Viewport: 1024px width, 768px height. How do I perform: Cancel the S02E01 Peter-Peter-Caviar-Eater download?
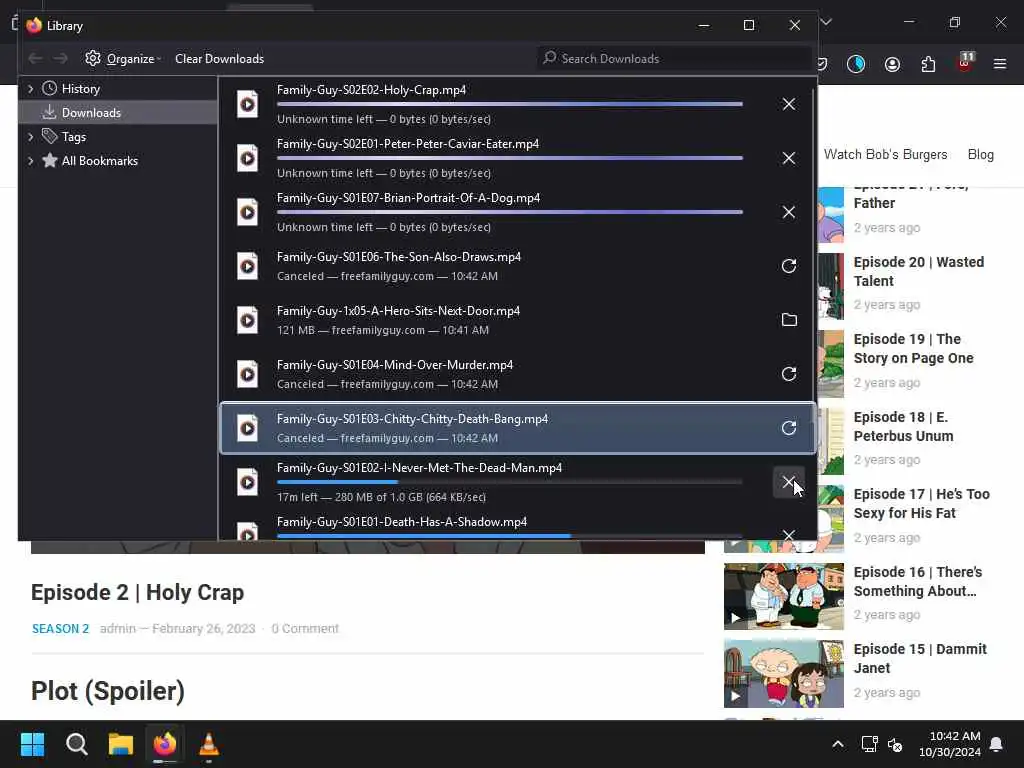788,158
